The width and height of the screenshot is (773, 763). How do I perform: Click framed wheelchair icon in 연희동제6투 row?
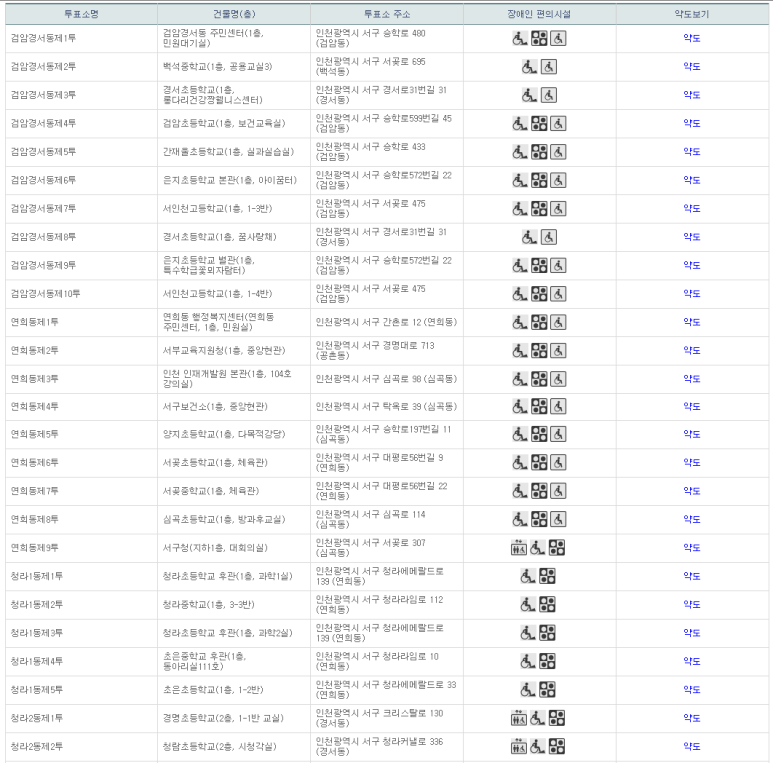coord(558,462)
